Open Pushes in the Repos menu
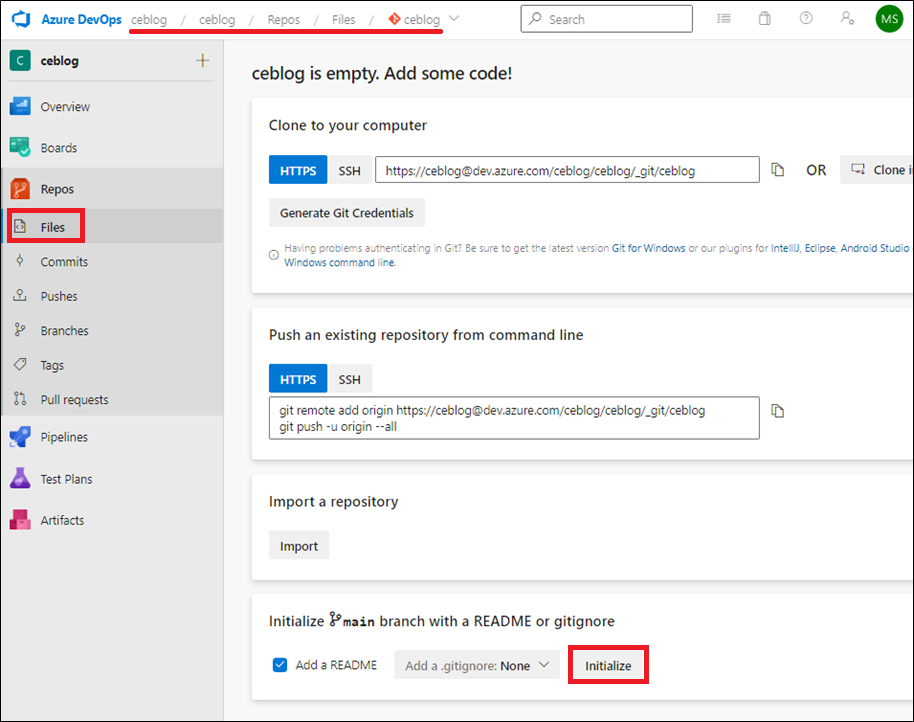The width and height of the screenshot is (914, 722). (59, 296)
